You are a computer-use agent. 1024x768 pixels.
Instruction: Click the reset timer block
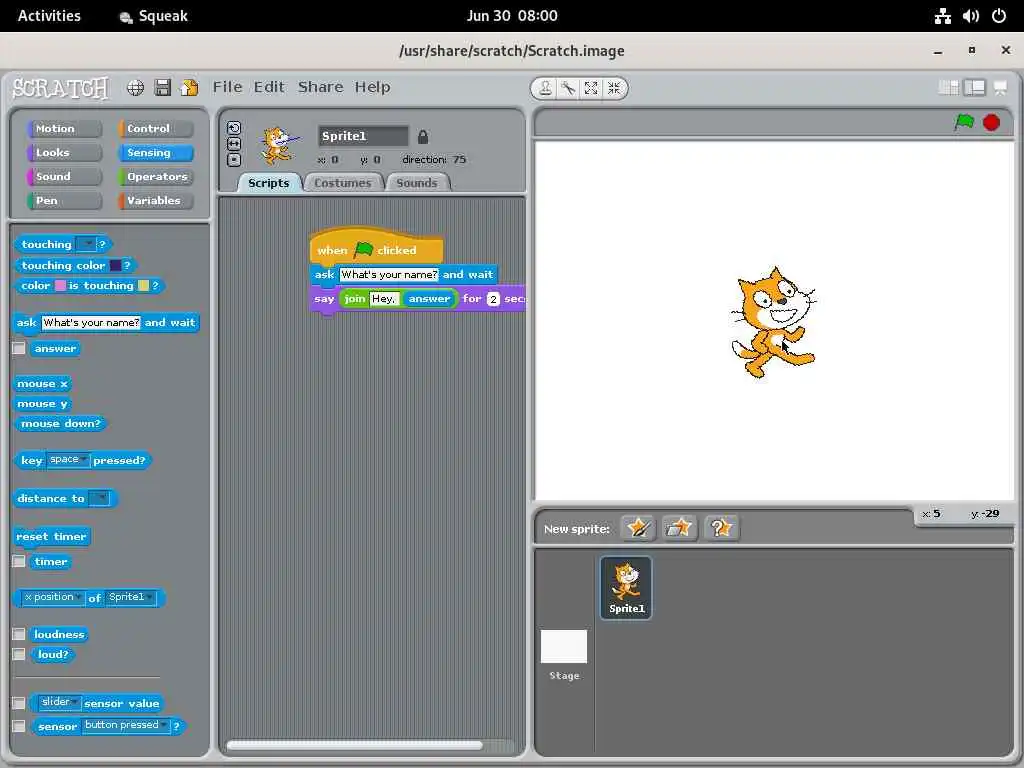[x=52, y=537]
